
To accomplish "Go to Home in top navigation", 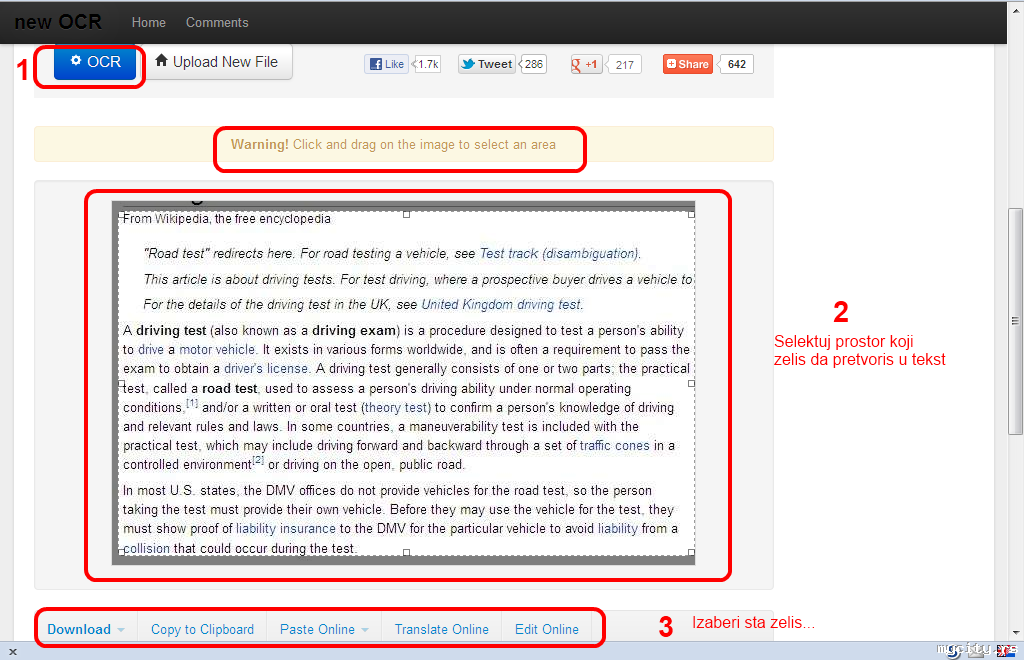I will [148, 22].
